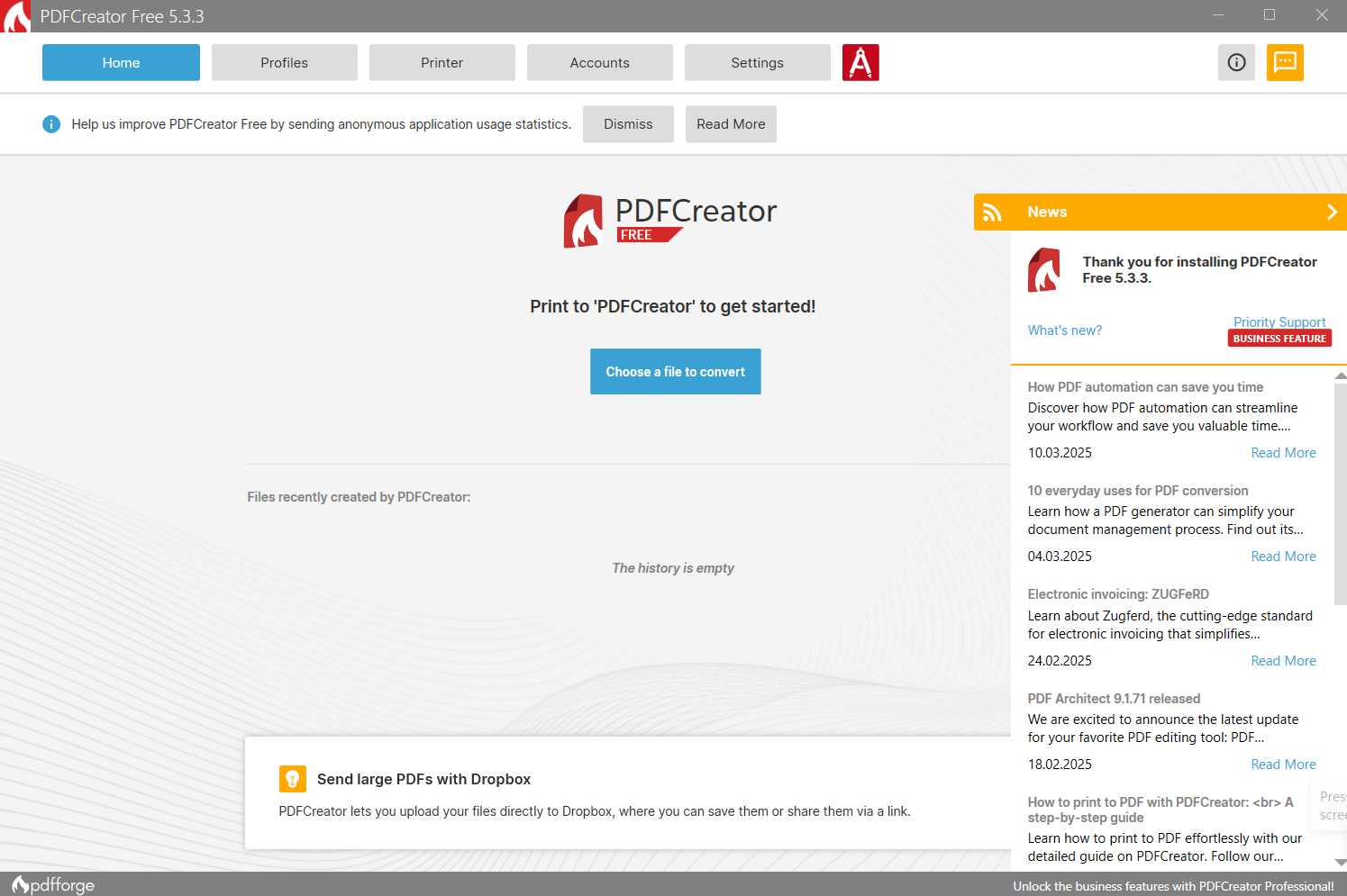Click the PDFCreator flame logo in the title bar

coord(14,15)
